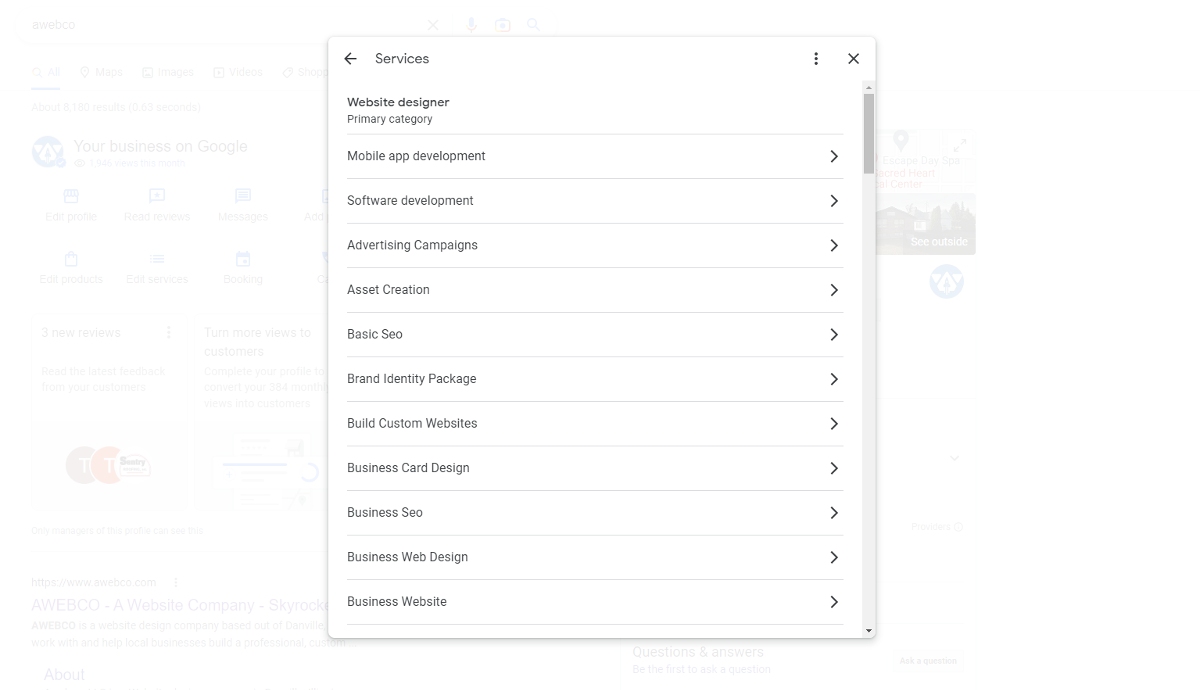Select Business Website service text

[x=397, y=601]
